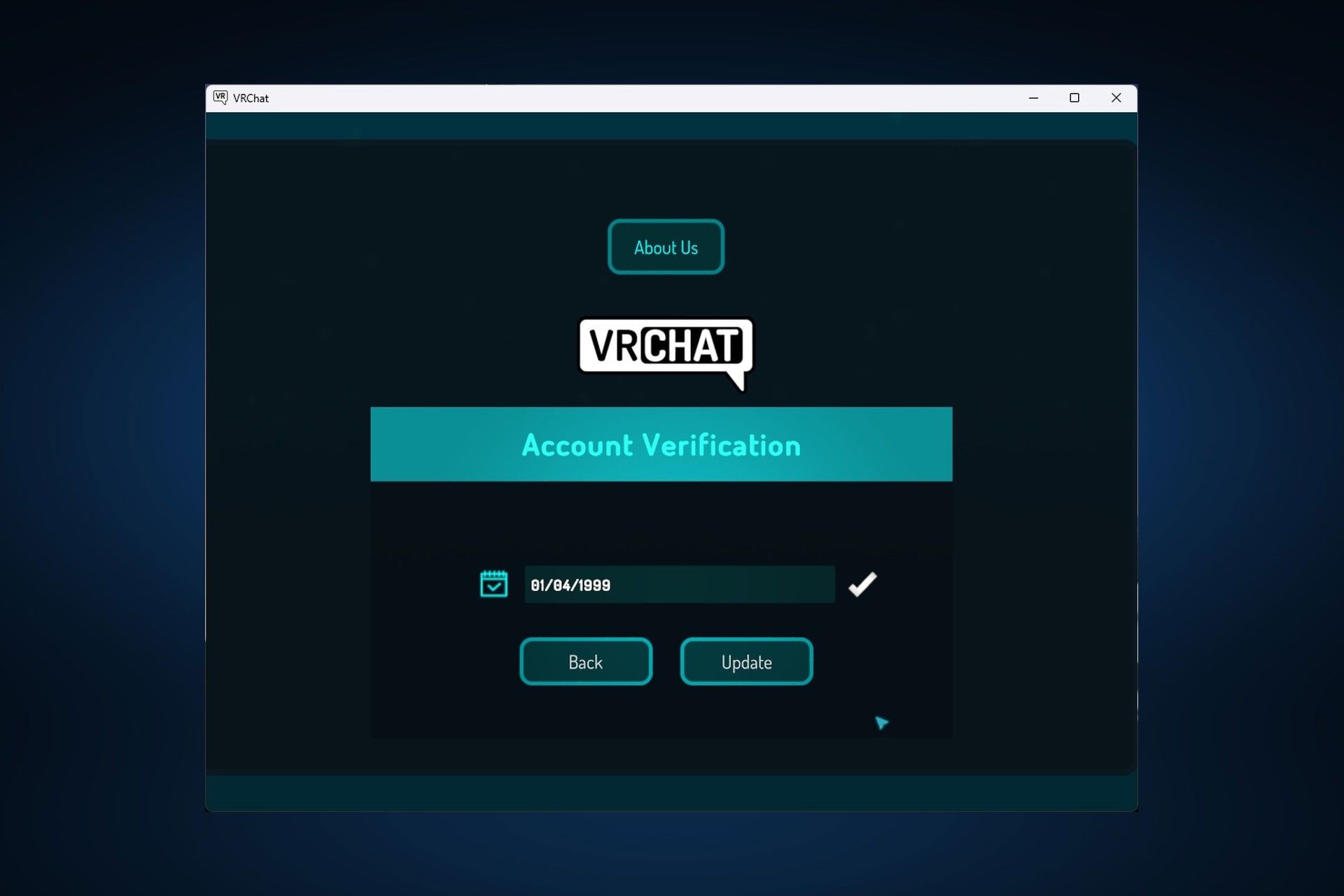This screenshot has height=896, width=1344.
Task: Click the Account Verification header banner
Action: click(661, 444)
